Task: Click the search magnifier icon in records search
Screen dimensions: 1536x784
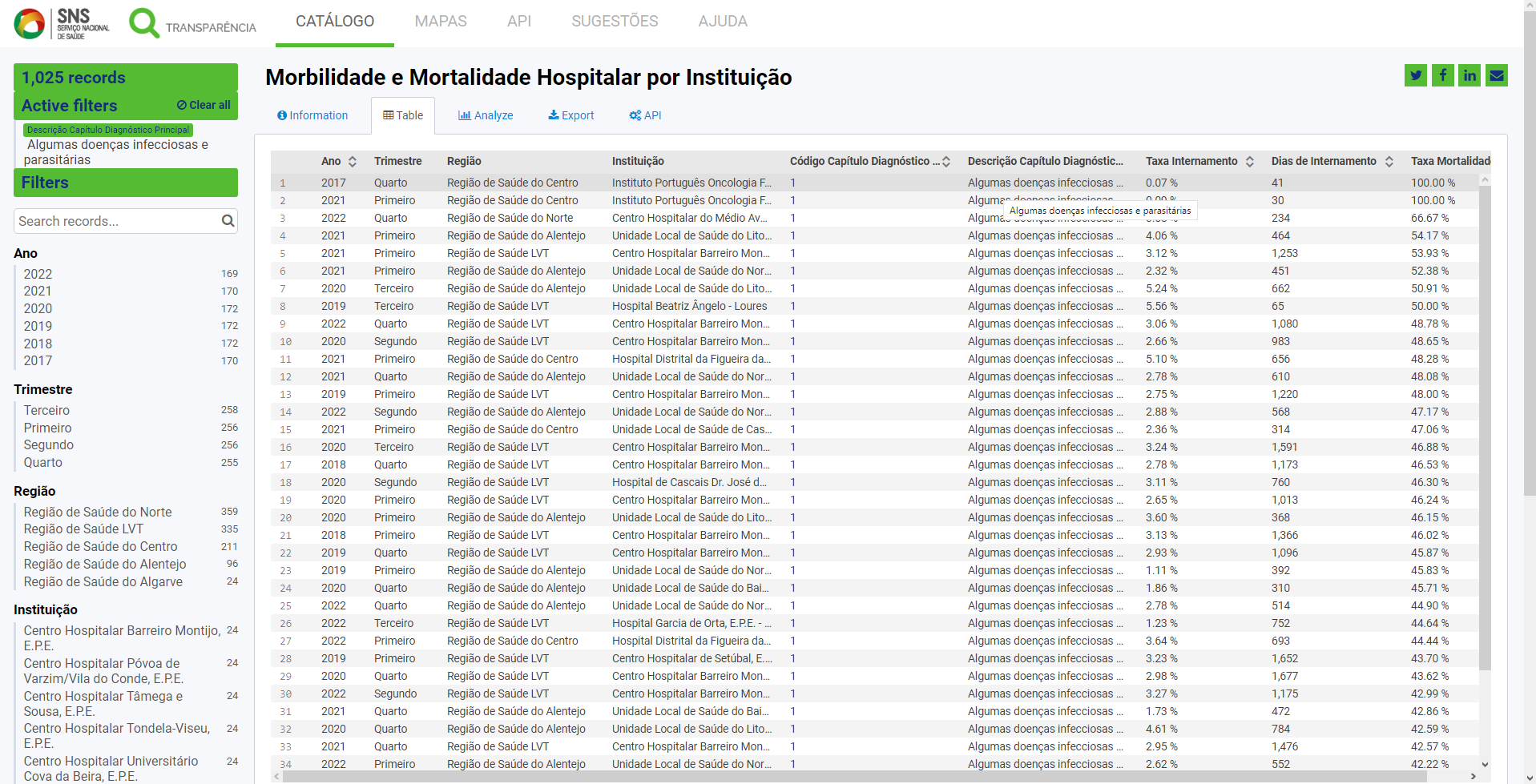Action: click(x=228, y=221)
